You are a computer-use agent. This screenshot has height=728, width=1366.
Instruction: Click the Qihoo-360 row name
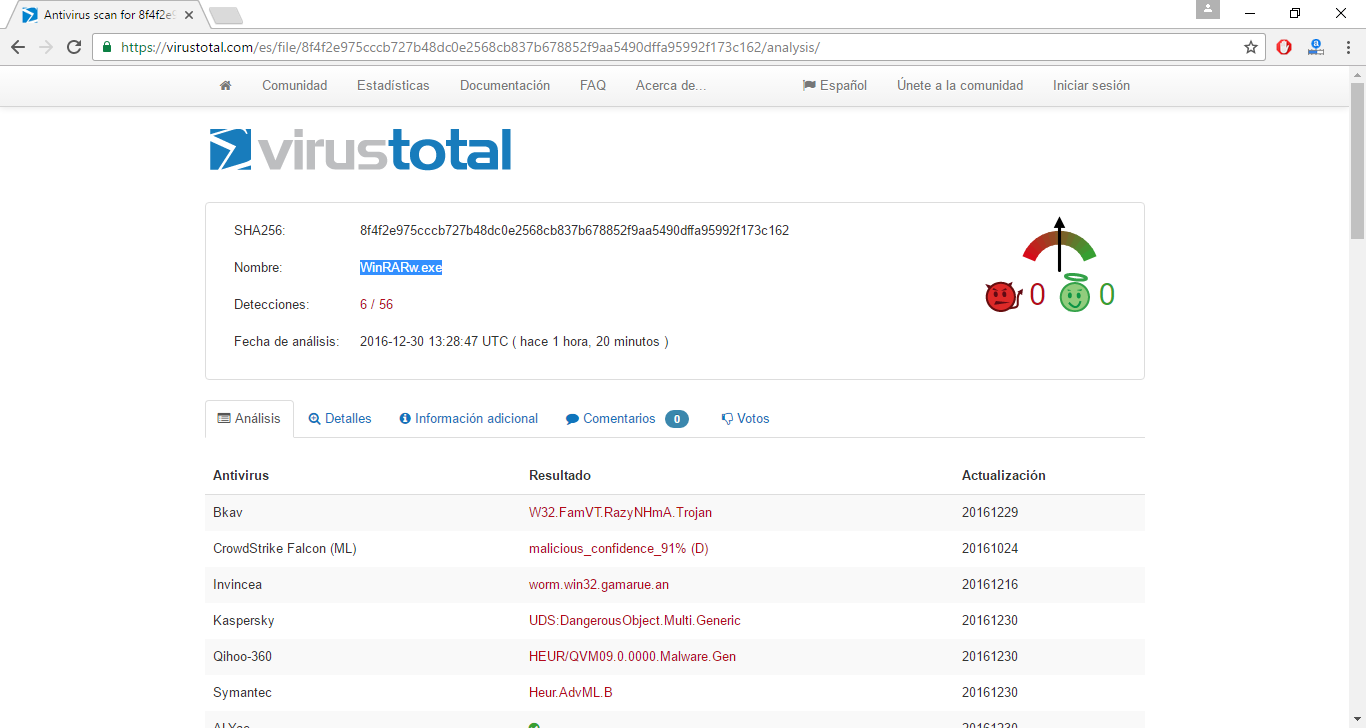[x=242, y=657]
